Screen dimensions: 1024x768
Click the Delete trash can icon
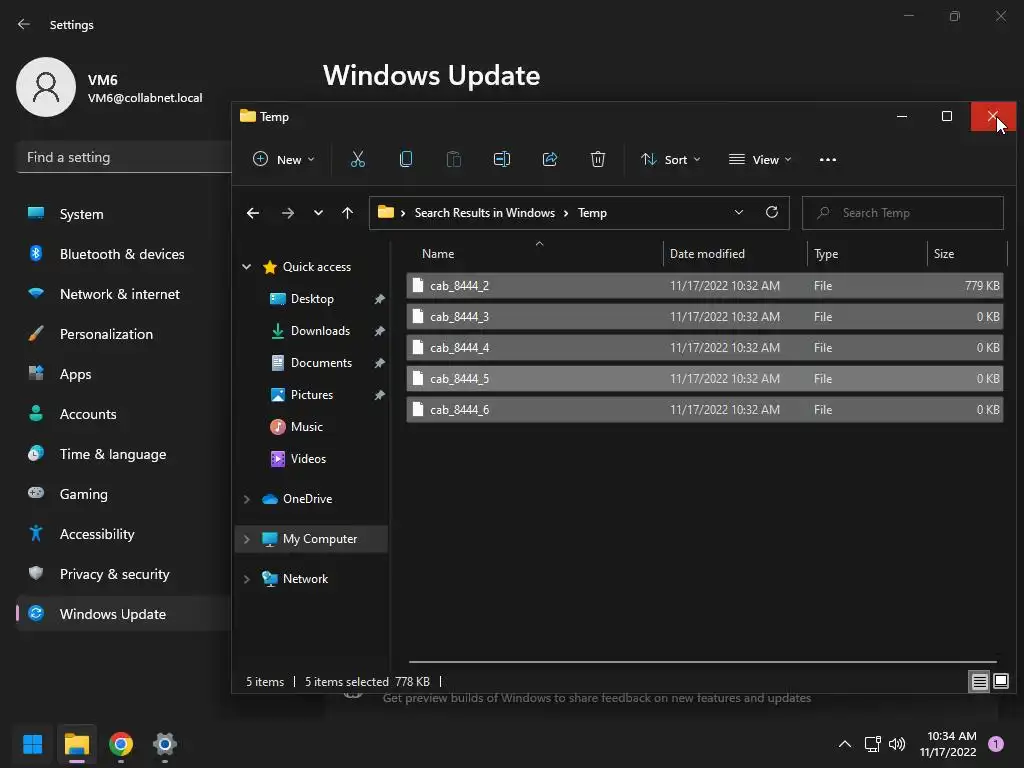pyautogui.click(x=598, y=159)
